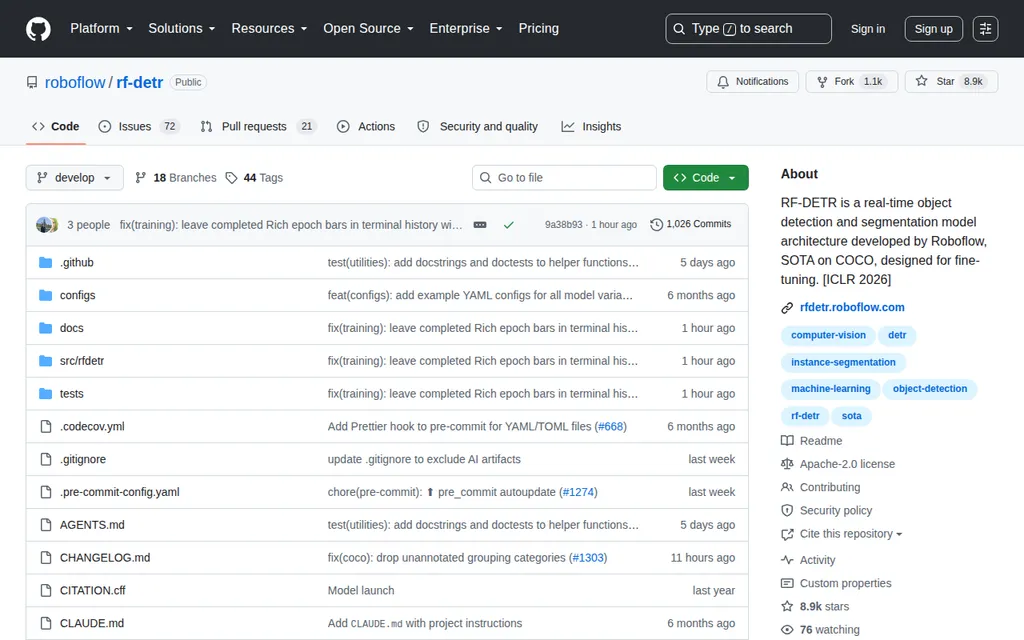The image size is (1024, 640).
Task: Expand the Resources menu
Action: coord(269,29)
